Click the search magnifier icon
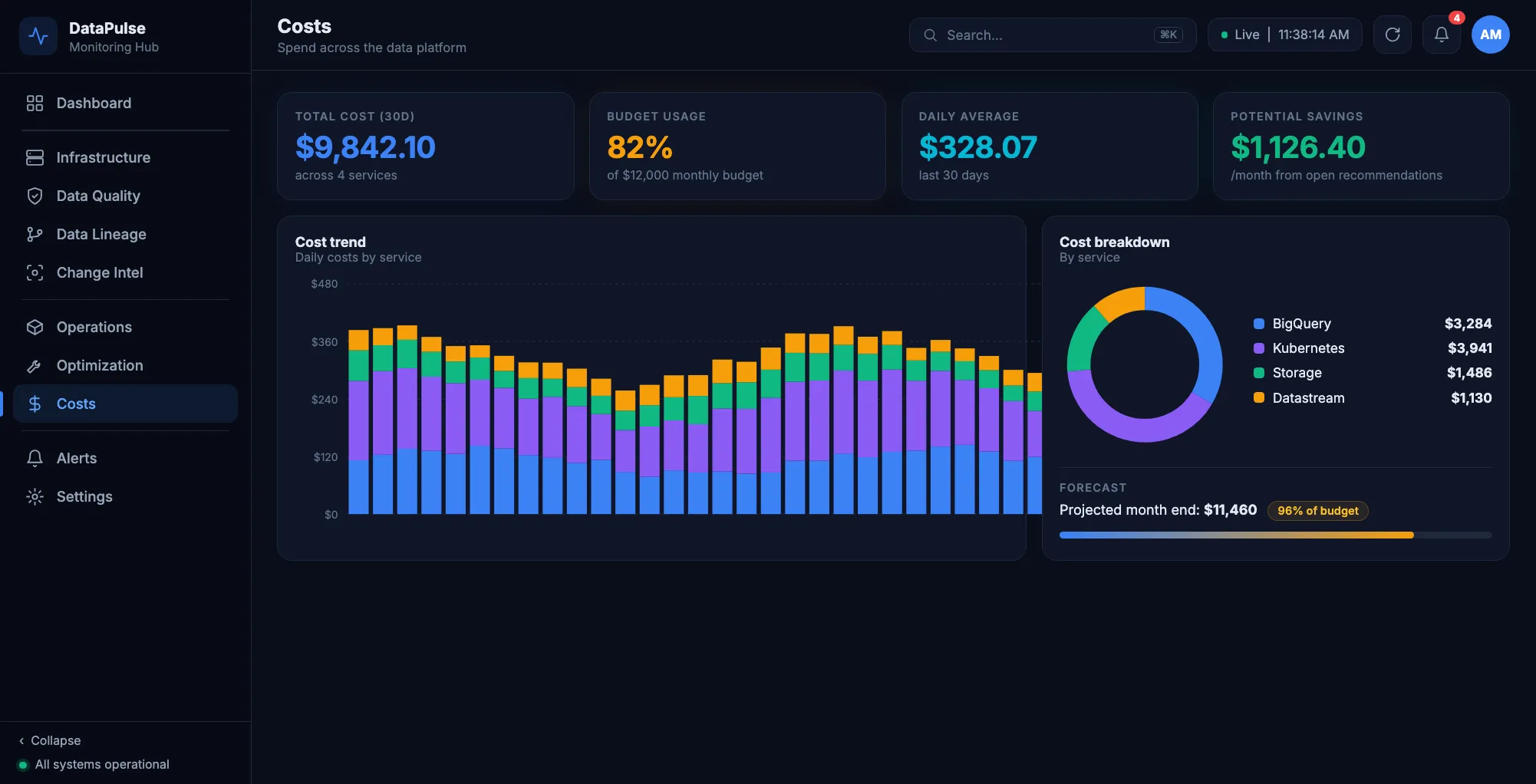Image resolution: width=1536 pixels, height=784 pixels. 930,35
